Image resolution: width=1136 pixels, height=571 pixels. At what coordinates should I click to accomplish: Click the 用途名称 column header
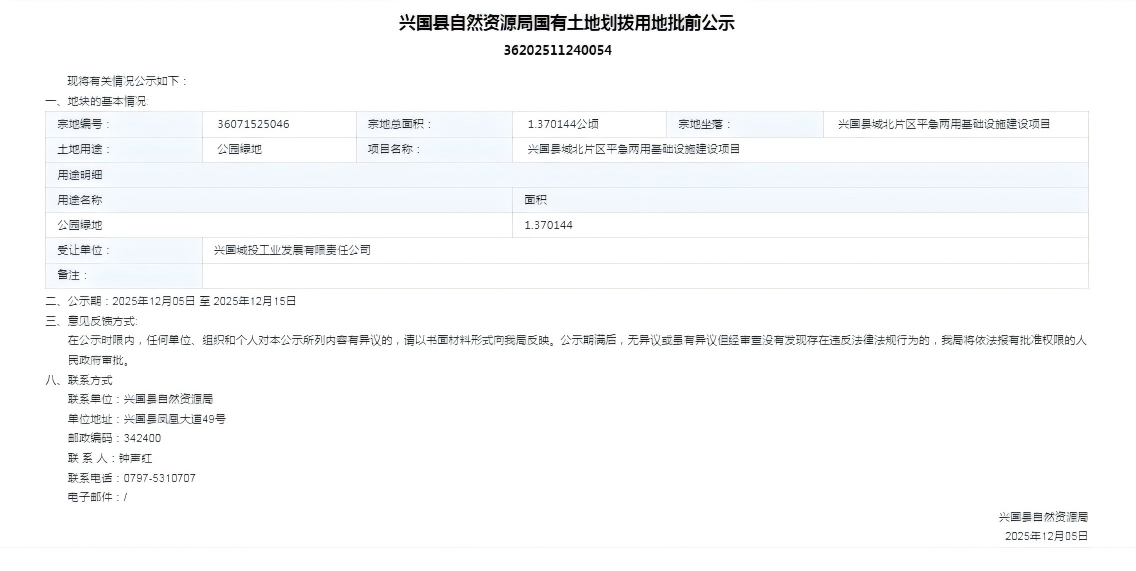click(x=80, y=200)
